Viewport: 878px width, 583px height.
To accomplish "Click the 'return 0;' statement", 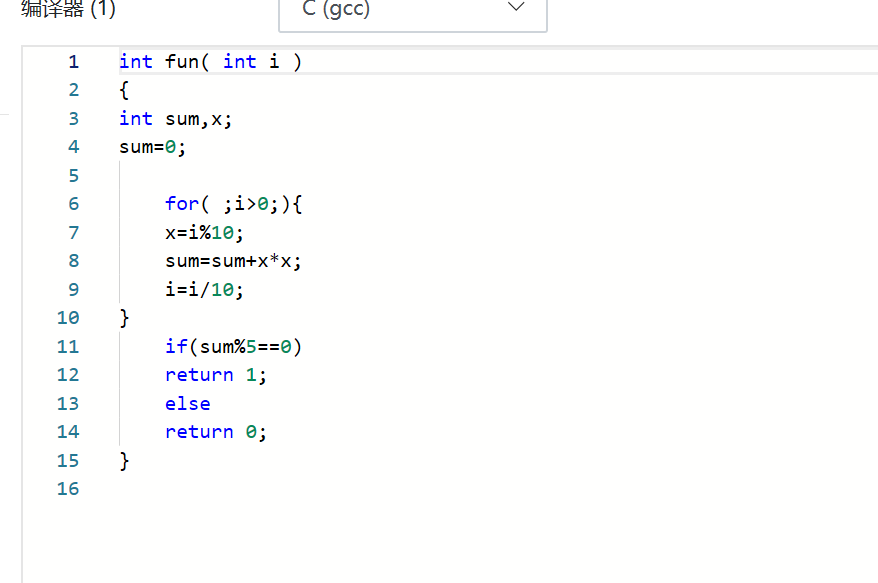I will (x=216, y=432).
